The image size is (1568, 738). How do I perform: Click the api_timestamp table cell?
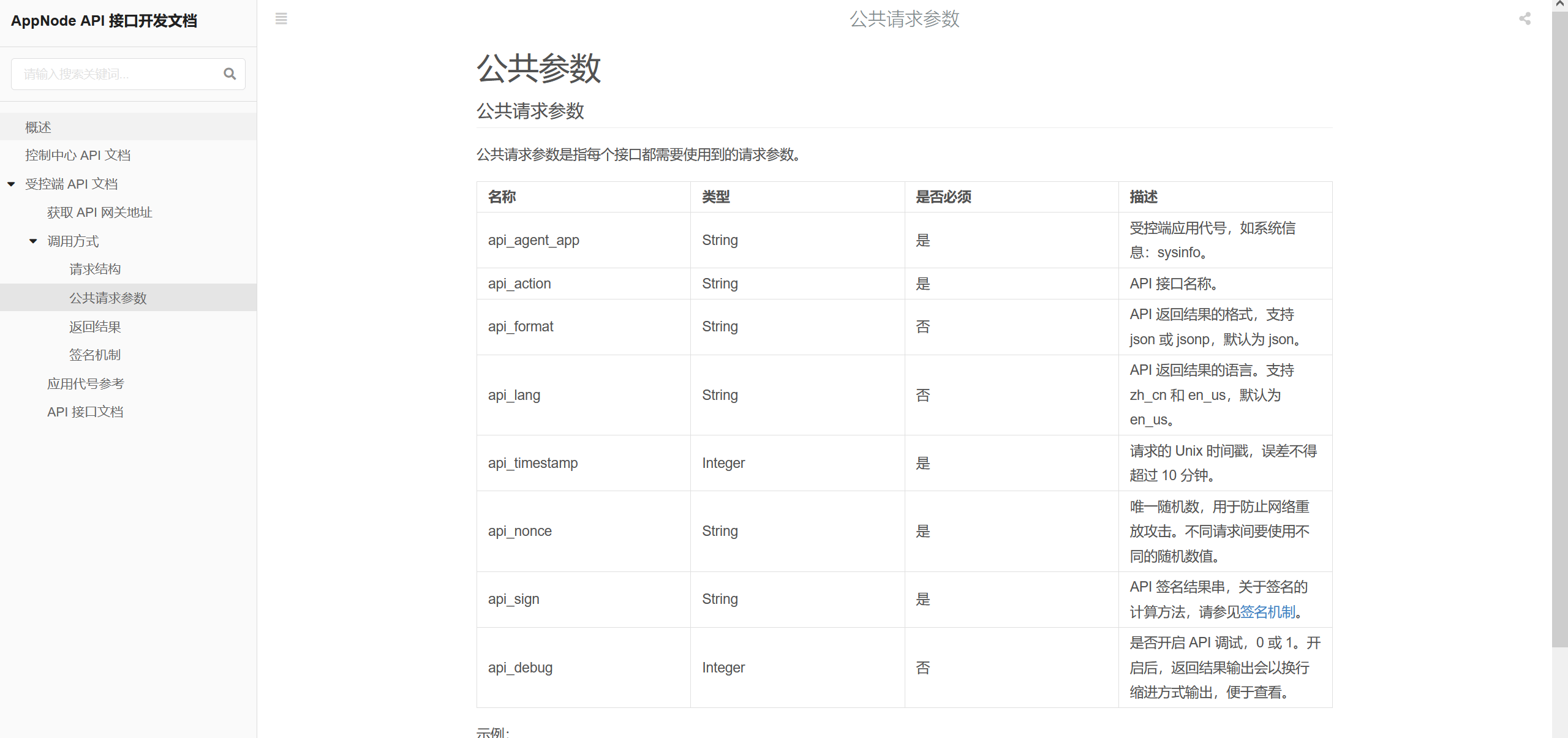coord(584,463)
